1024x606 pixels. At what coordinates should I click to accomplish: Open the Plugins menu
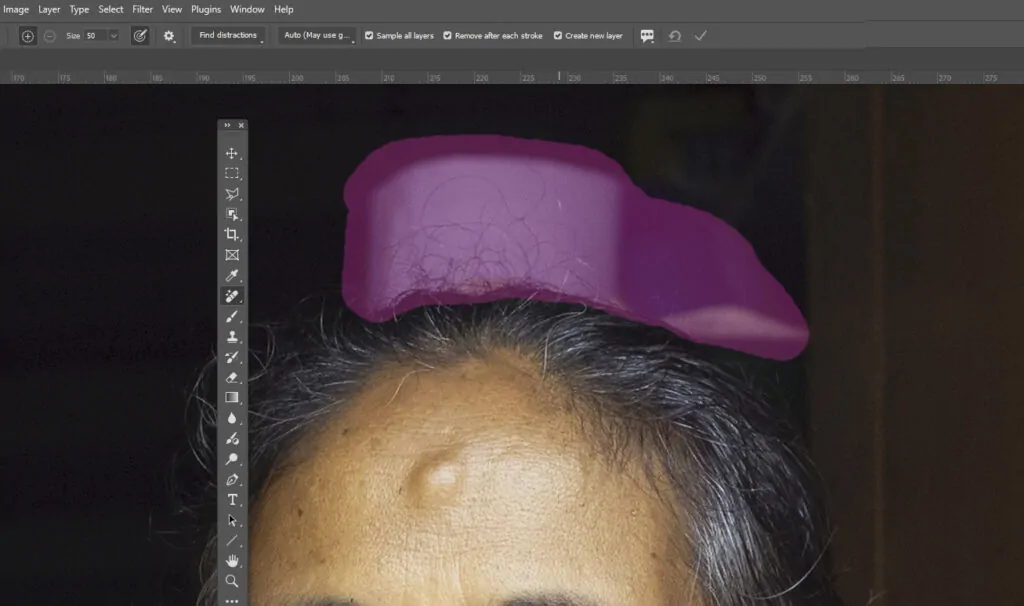[206, 9]
